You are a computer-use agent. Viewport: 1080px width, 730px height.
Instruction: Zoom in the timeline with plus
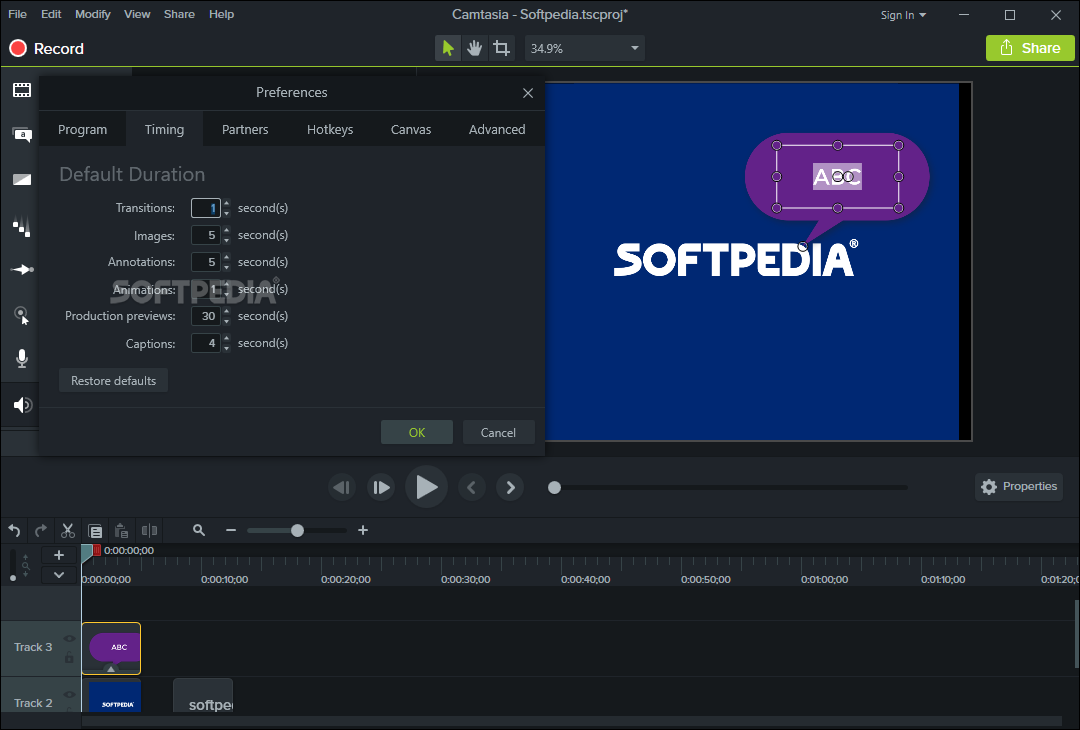[x=363, y=530]
